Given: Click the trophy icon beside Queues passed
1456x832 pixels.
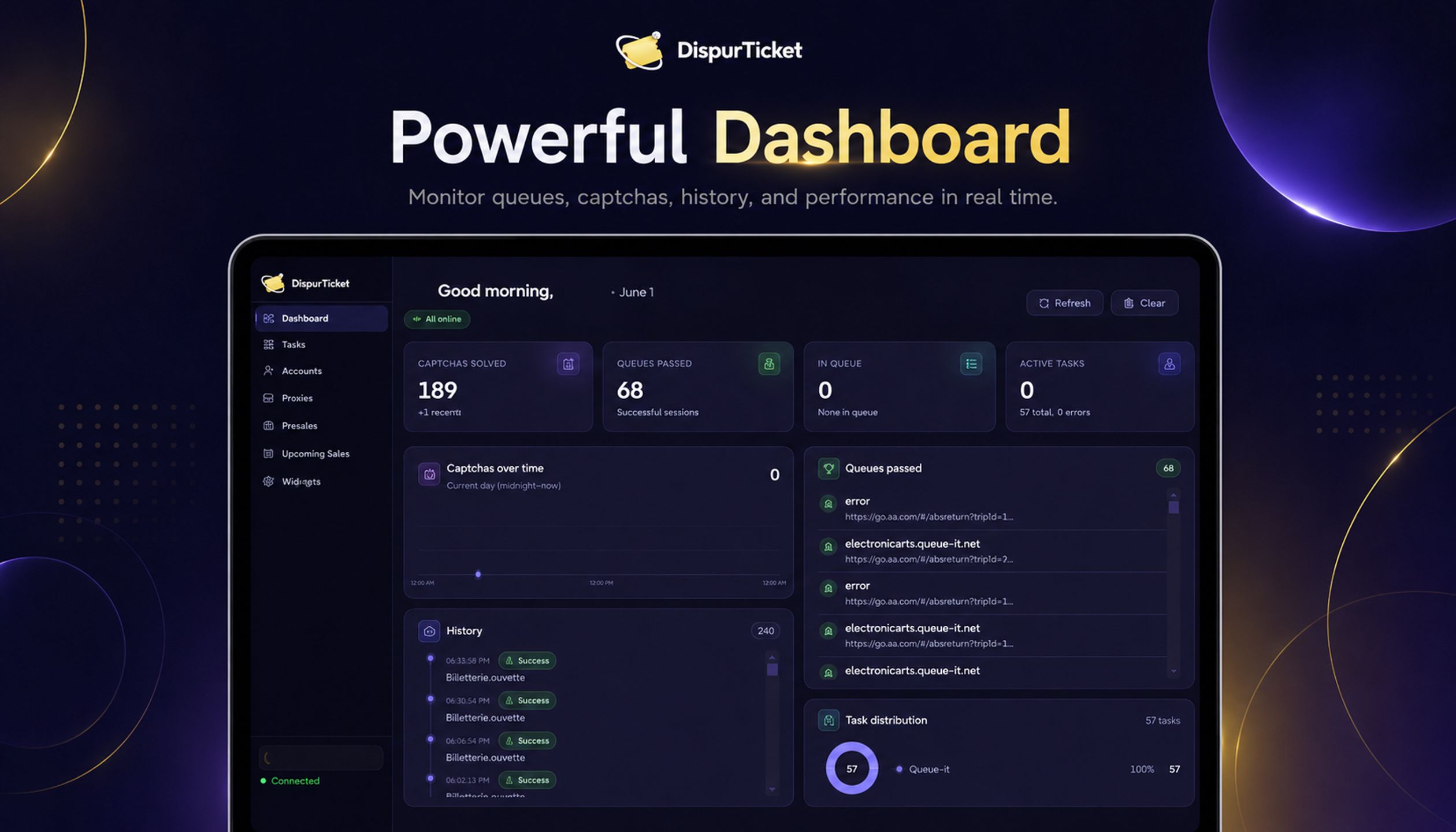Looking at the screenshot, I should (x=829, y=469).
